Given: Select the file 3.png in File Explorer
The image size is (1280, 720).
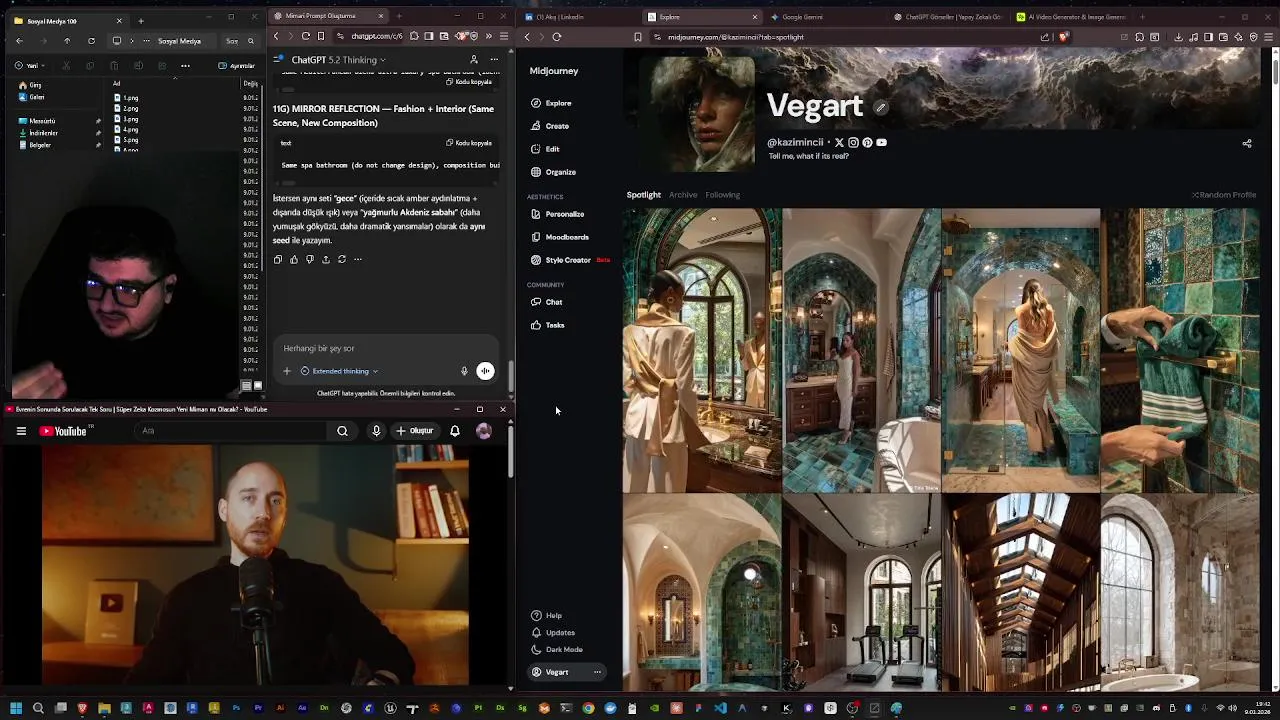Looking at the screenshot, I should (127, 119).
